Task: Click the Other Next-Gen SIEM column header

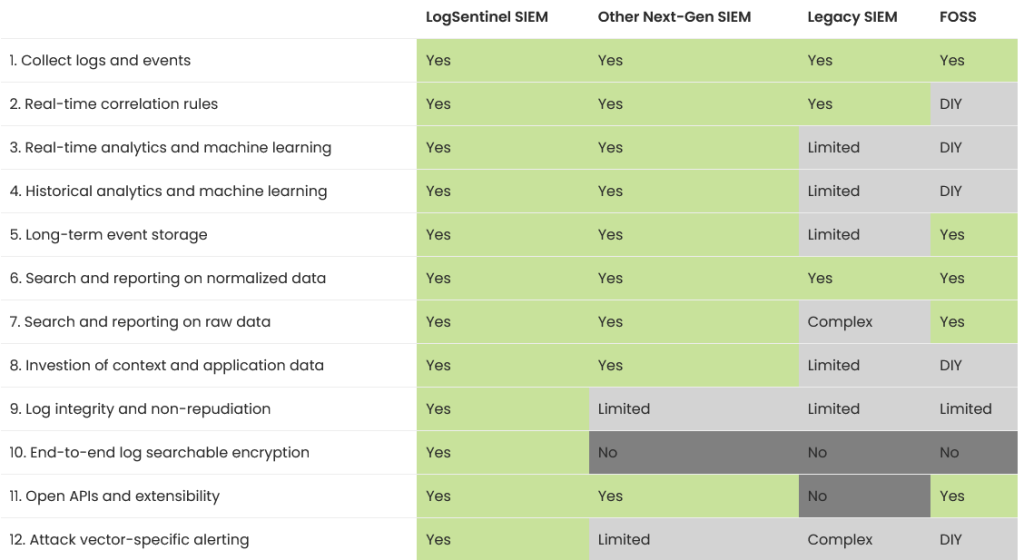Action: (x=674, y=17)
